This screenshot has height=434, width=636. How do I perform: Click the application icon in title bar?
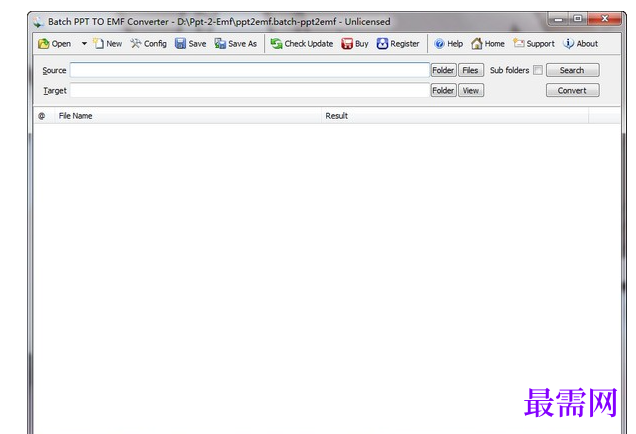pyautogui.click(x=39, y=22)
